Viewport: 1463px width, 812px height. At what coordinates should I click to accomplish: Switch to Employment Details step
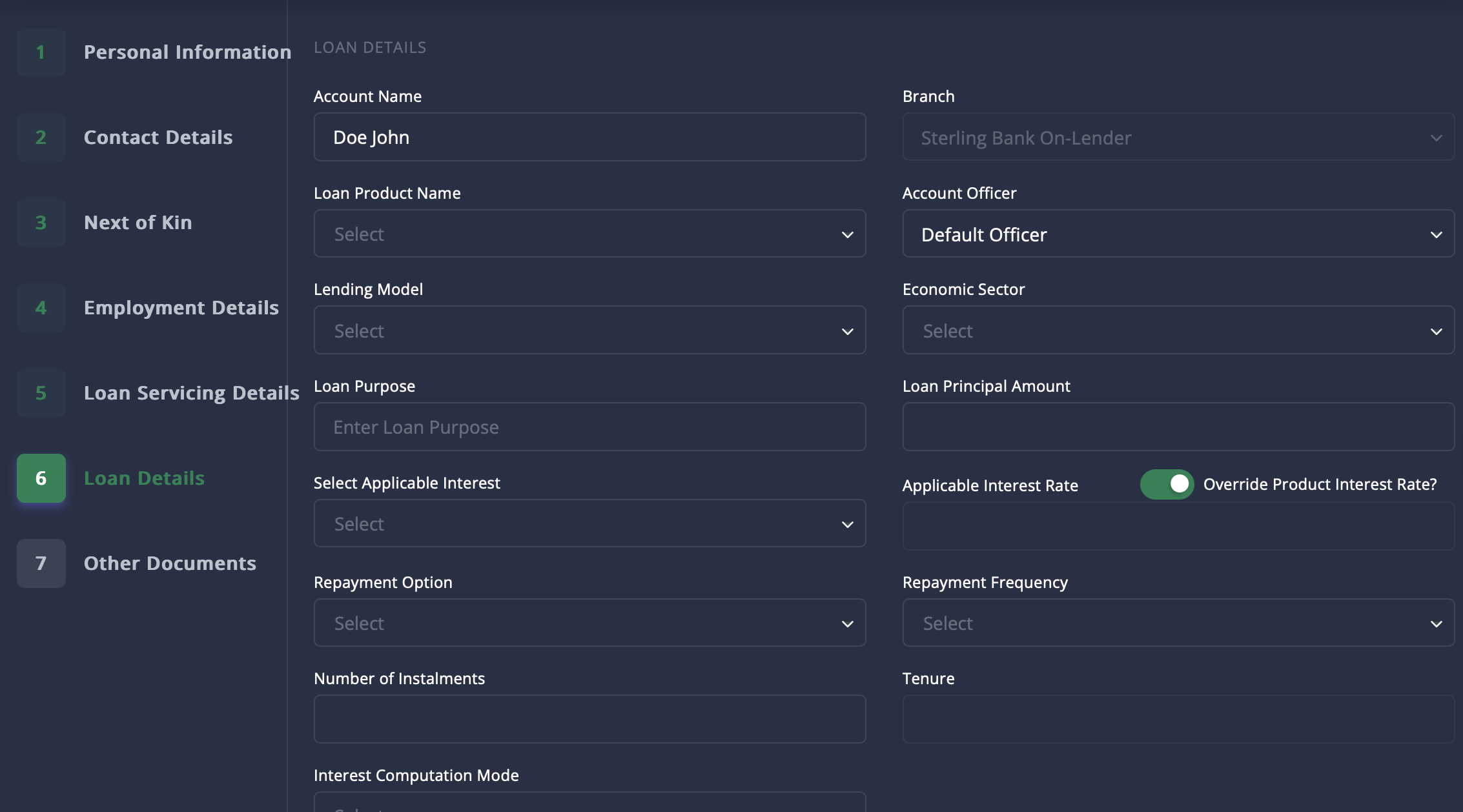click(x=181, y=308)
